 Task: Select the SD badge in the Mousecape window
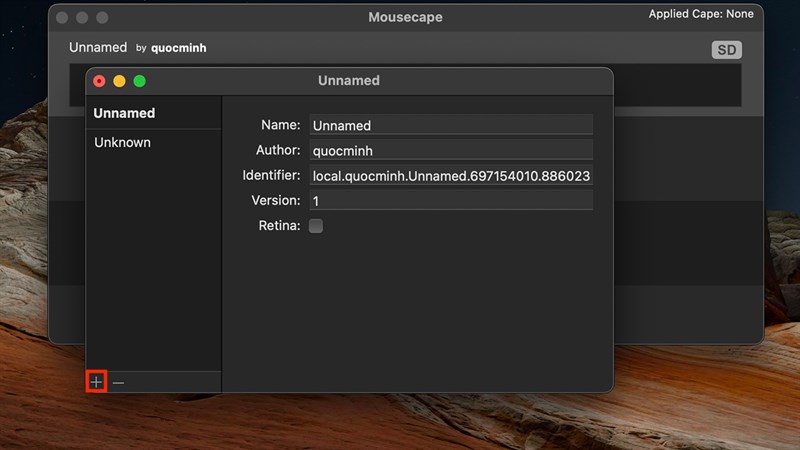click(727, 50)
